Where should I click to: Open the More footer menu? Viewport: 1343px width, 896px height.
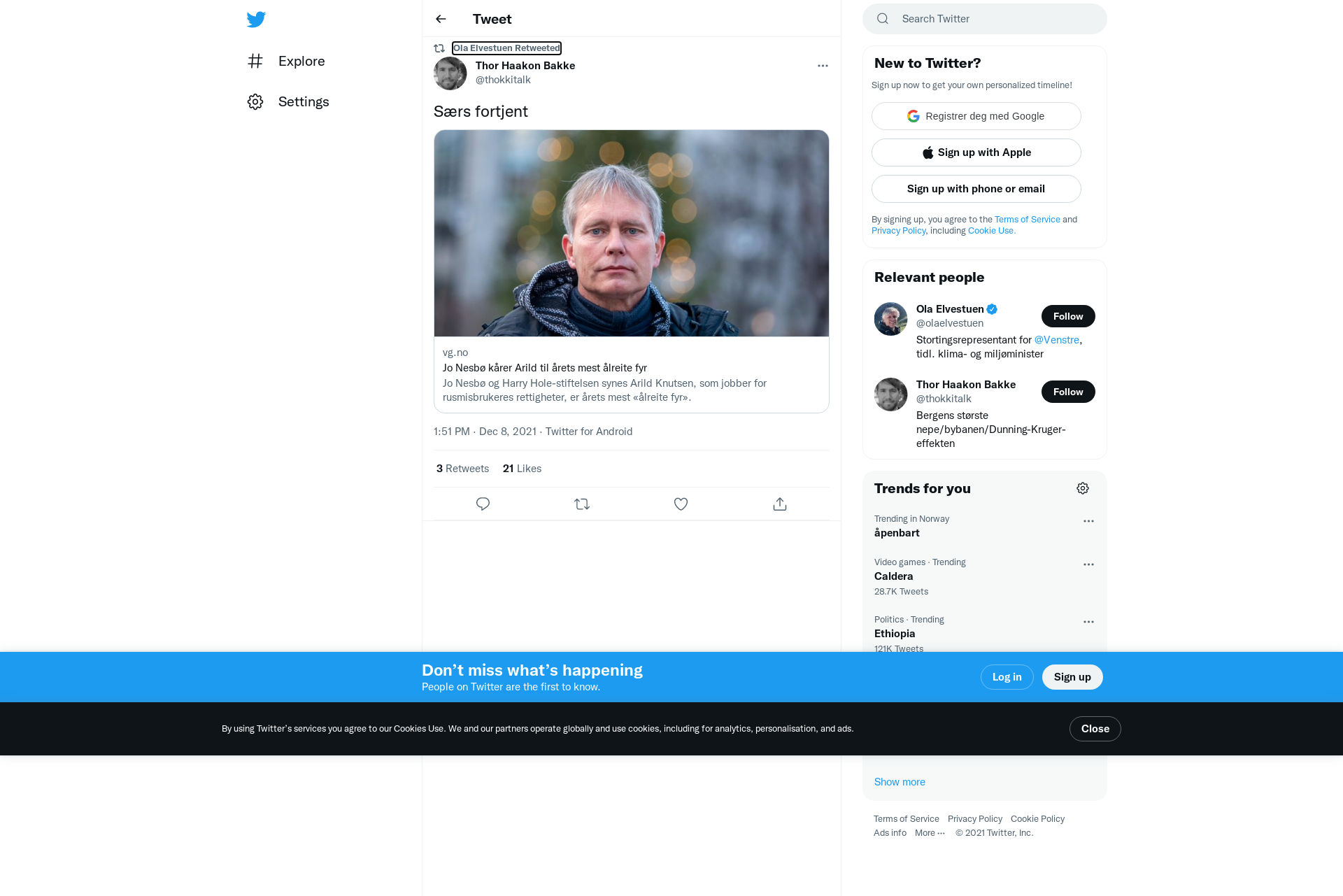pyautogui.click(x=930, y=832)
